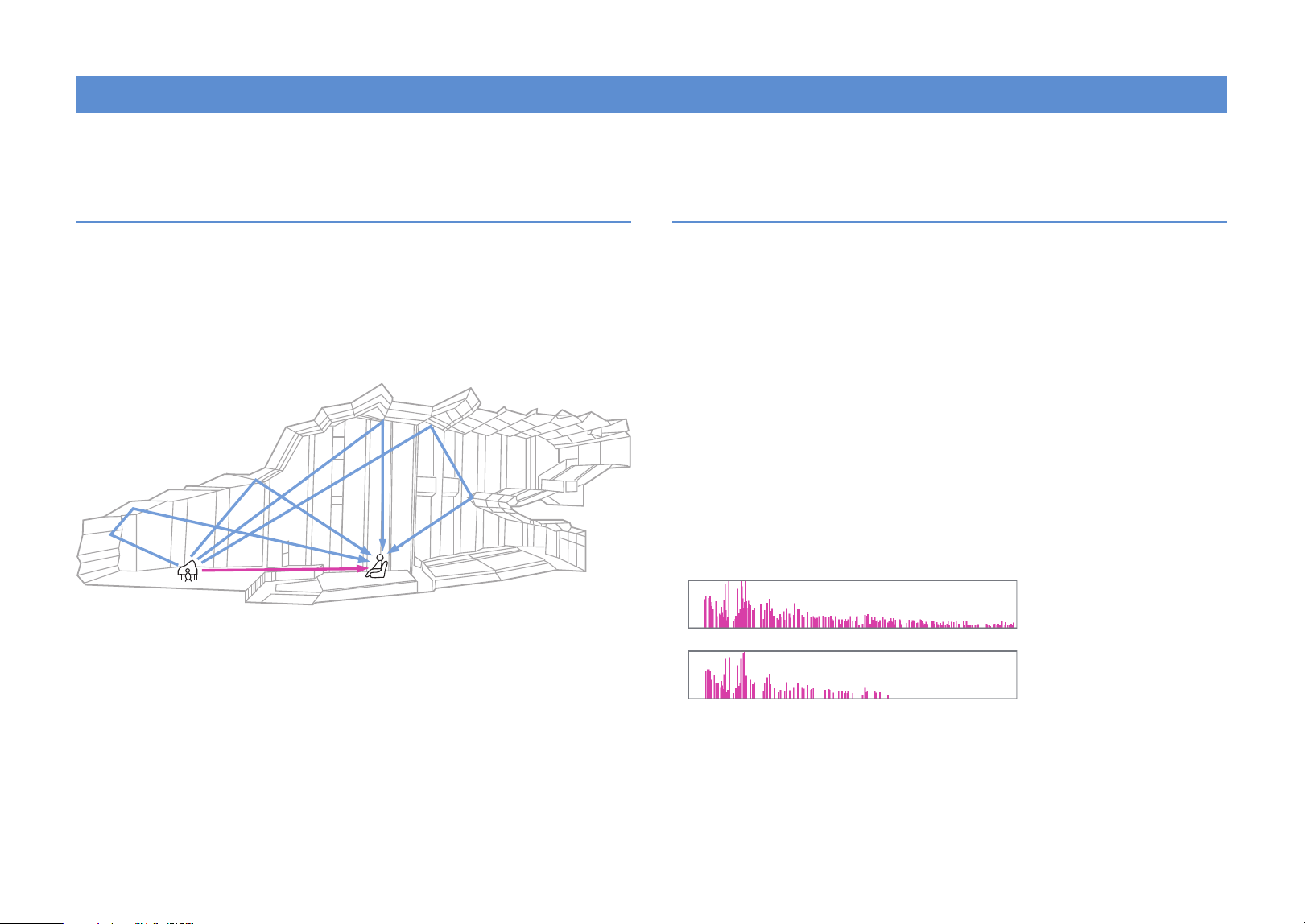1305x924 pixels.
Task: Click tallest peak in the lower histogram
Action: tap(744, 674)
